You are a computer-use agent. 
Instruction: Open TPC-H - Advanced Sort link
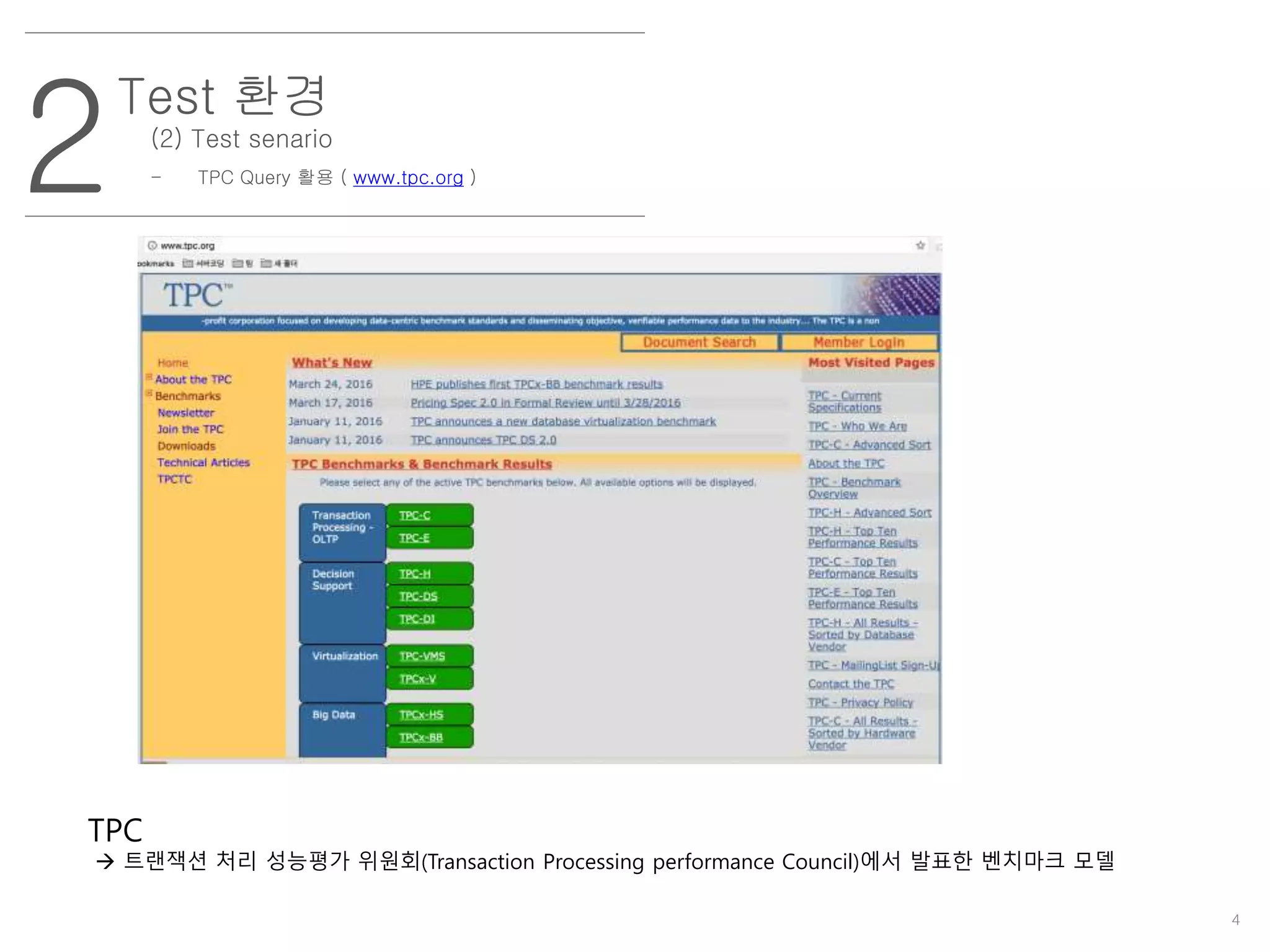coord(869,513)
